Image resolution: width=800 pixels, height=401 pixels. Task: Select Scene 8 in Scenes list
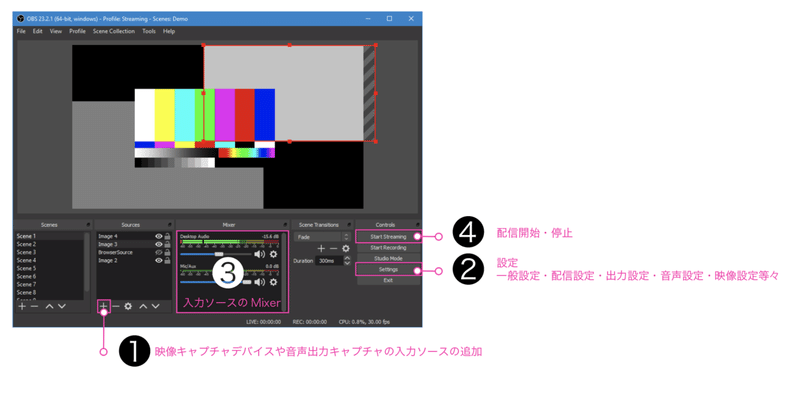click(49, 292)
